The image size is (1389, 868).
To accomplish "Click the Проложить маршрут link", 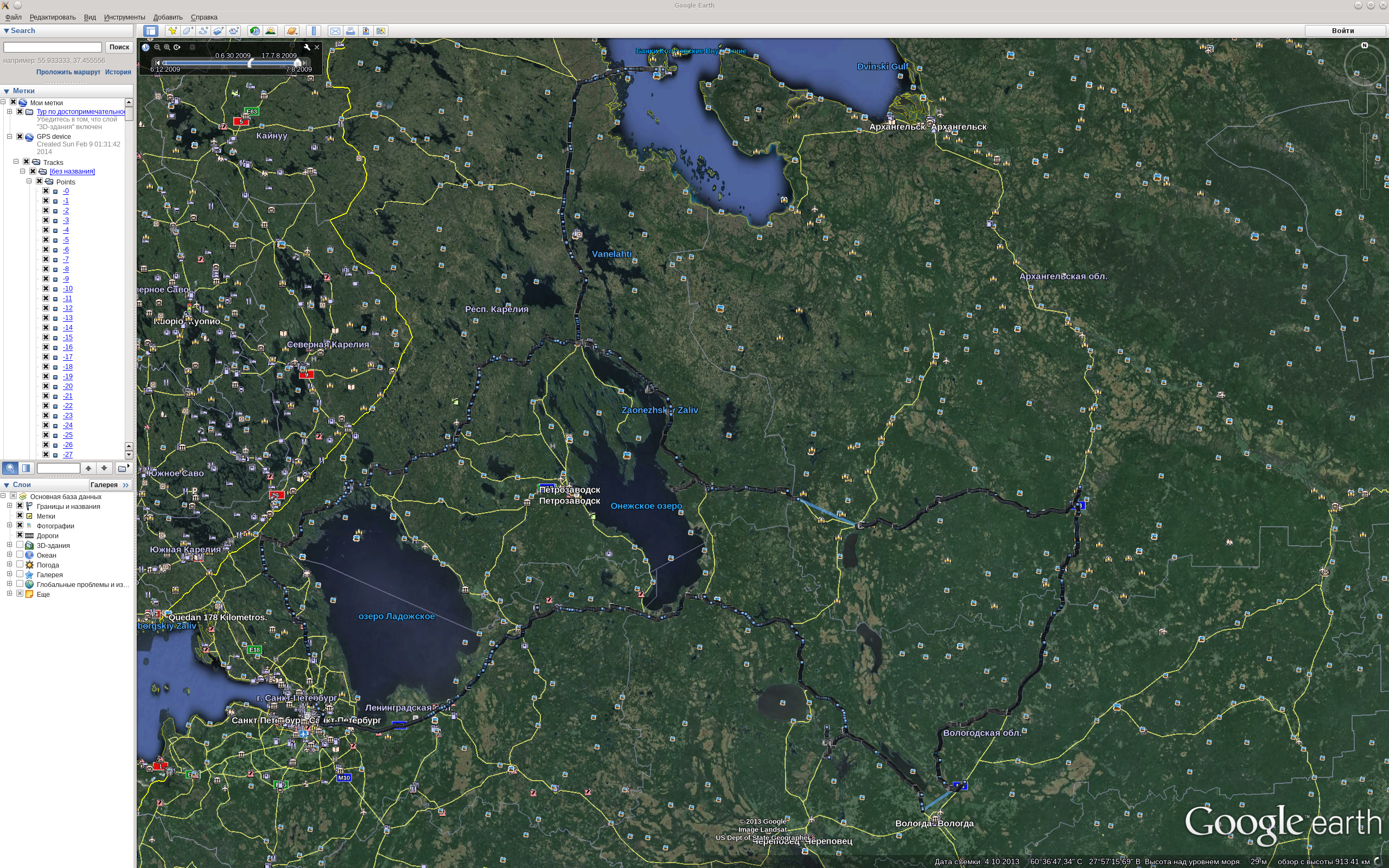I will click(x=68, y=72).
